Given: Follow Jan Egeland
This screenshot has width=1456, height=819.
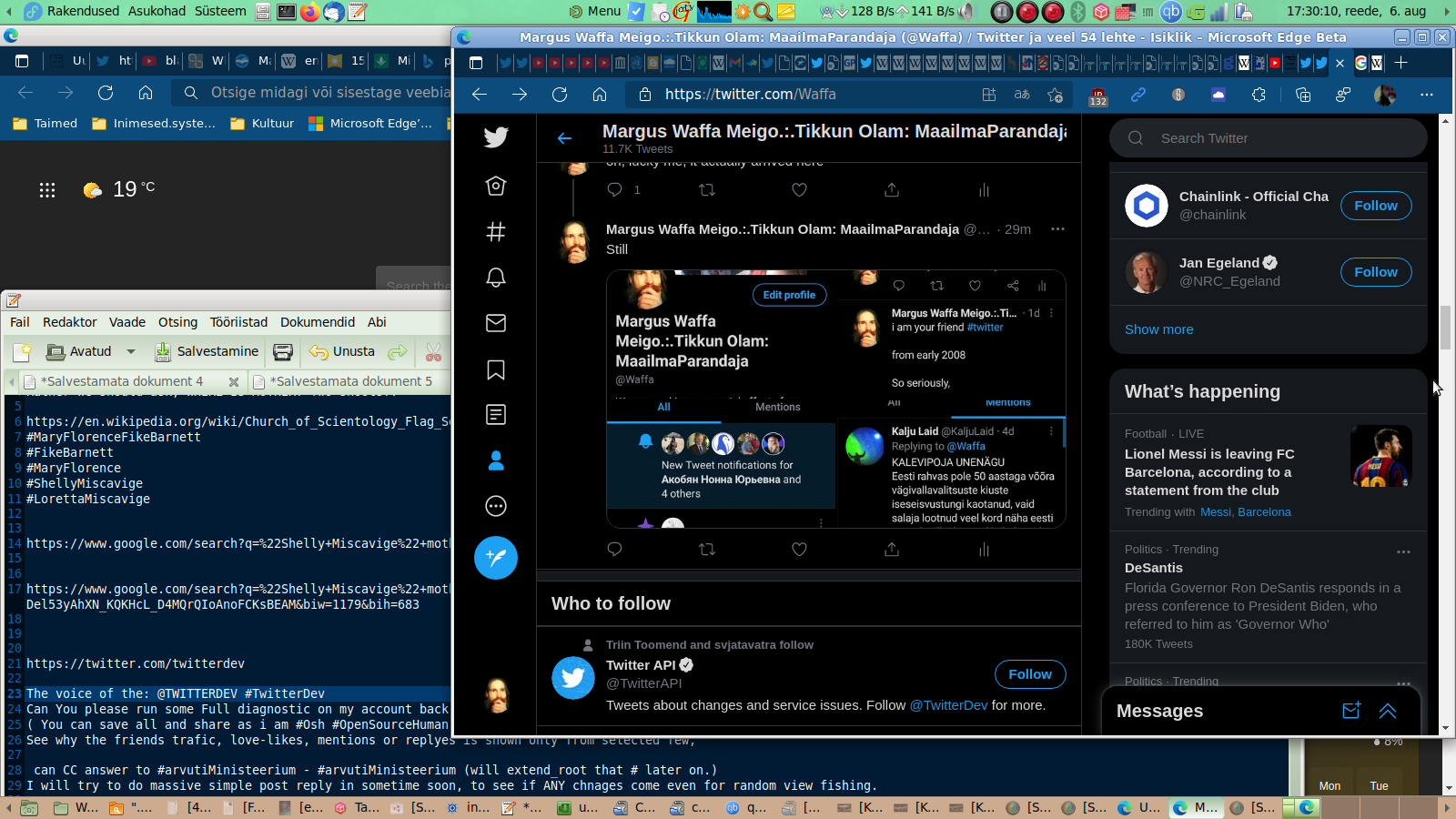Looking at the screenshot, I should [x=1376, y=272].
